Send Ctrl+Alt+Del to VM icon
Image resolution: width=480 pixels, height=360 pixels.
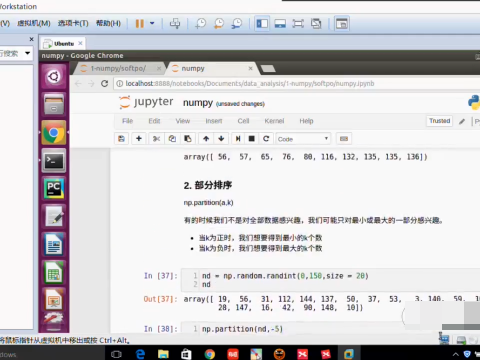(175, 24)
